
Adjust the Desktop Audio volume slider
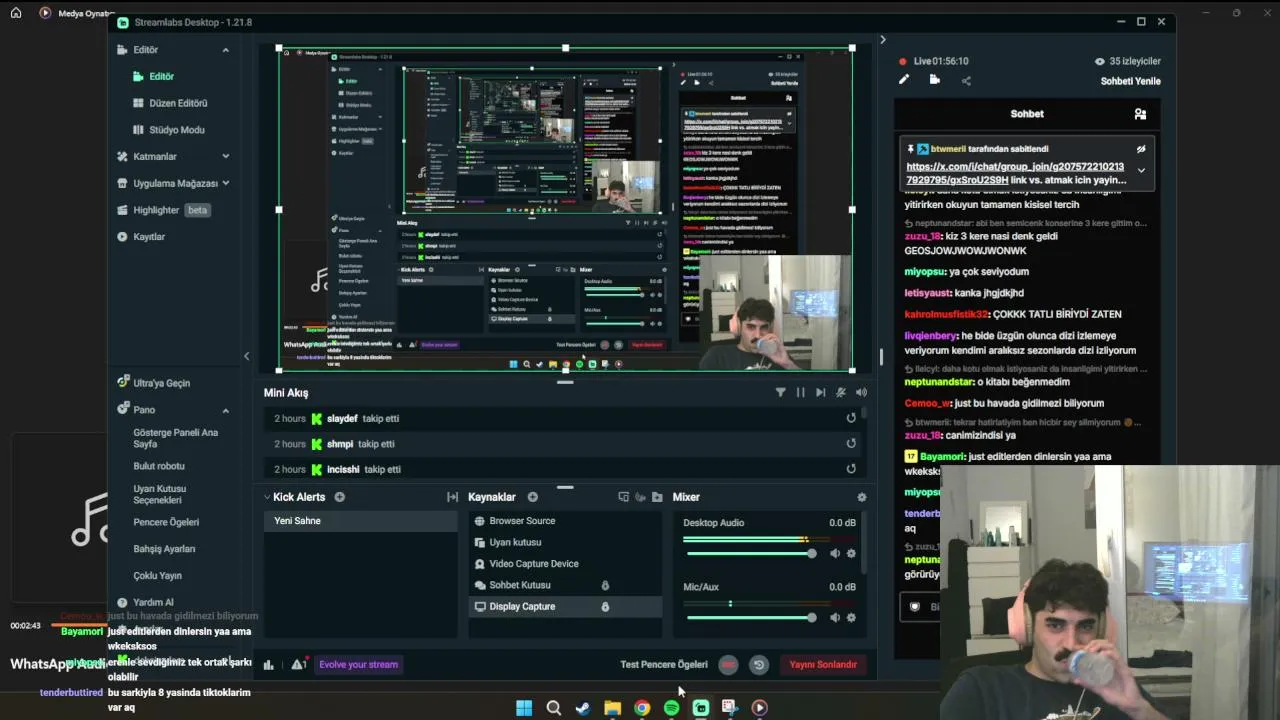click(750, 553)
